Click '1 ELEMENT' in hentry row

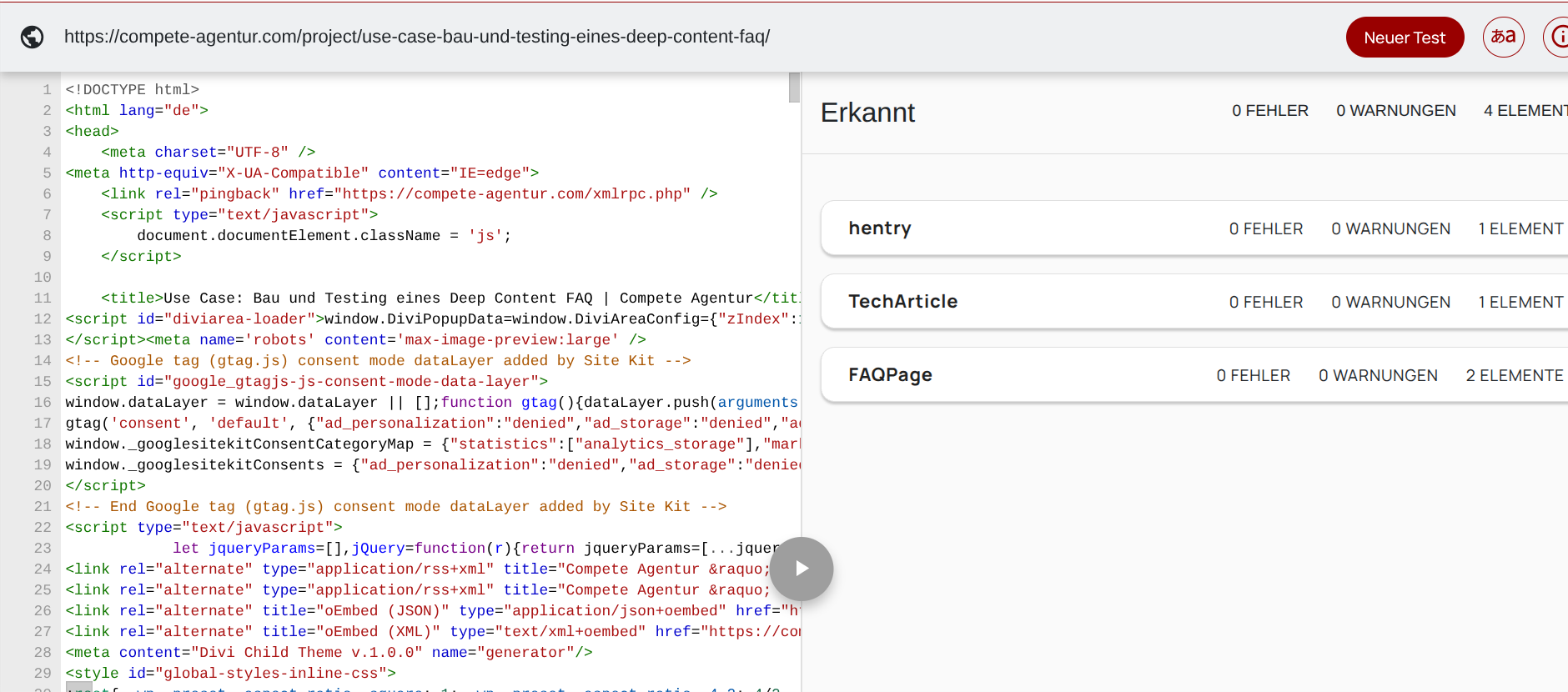(x=1520, y=229)
